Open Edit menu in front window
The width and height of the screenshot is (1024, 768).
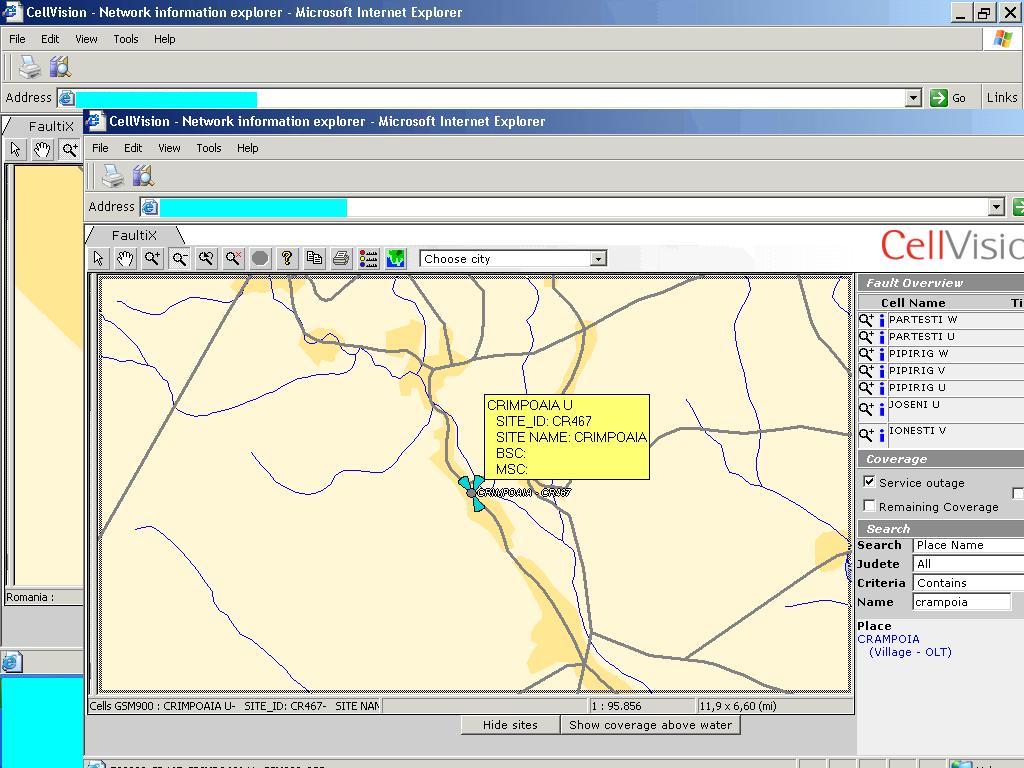[133, 148]
